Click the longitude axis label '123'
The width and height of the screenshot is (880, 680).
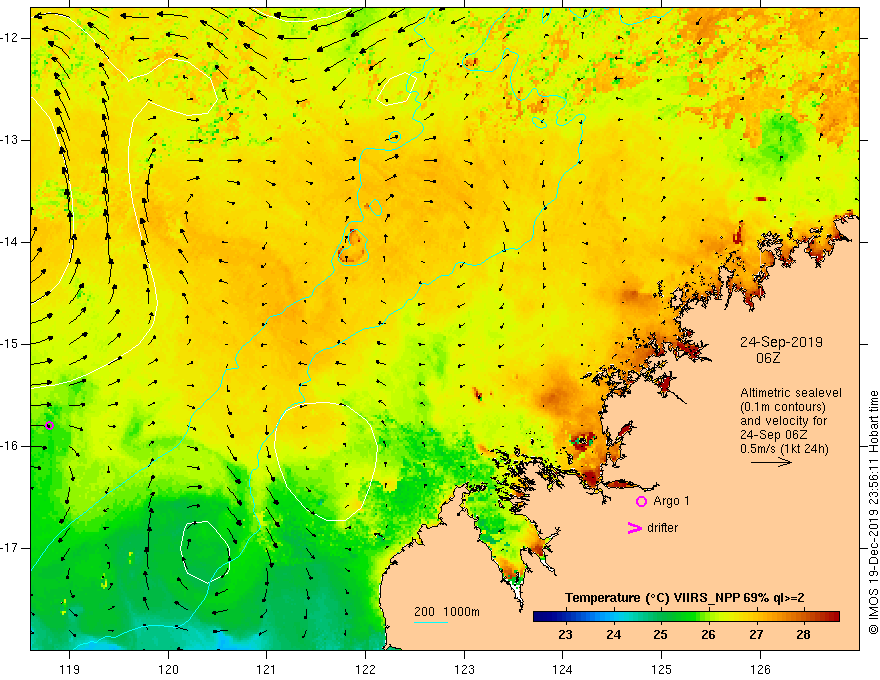coord(464,669)
